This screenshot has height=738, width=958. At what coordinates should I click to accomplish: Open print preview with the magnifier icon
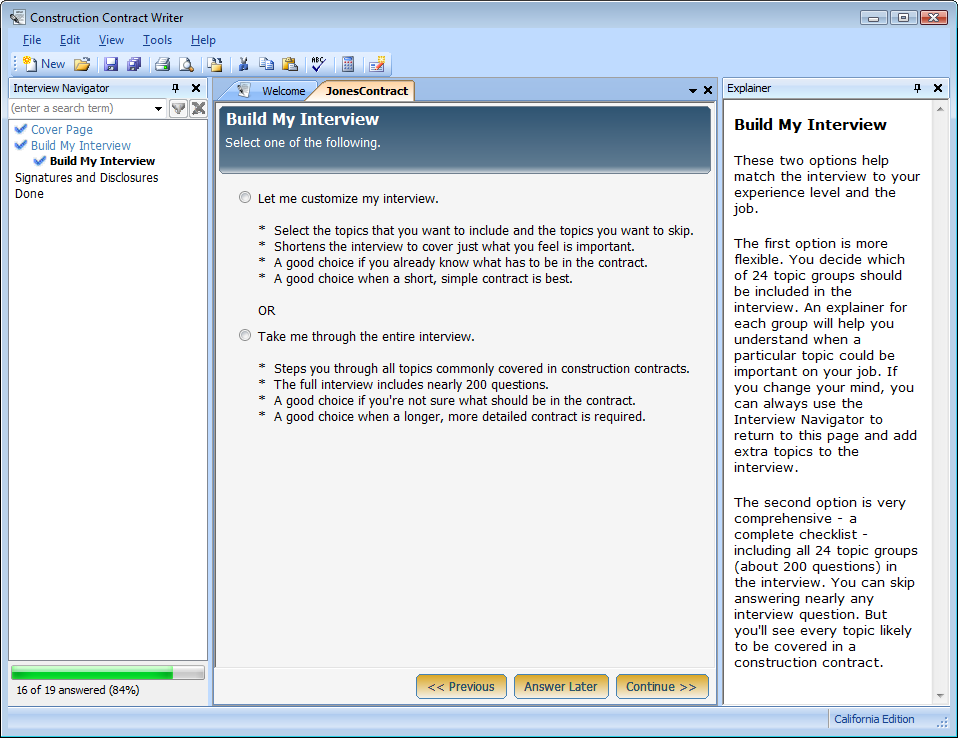point(186,64)
